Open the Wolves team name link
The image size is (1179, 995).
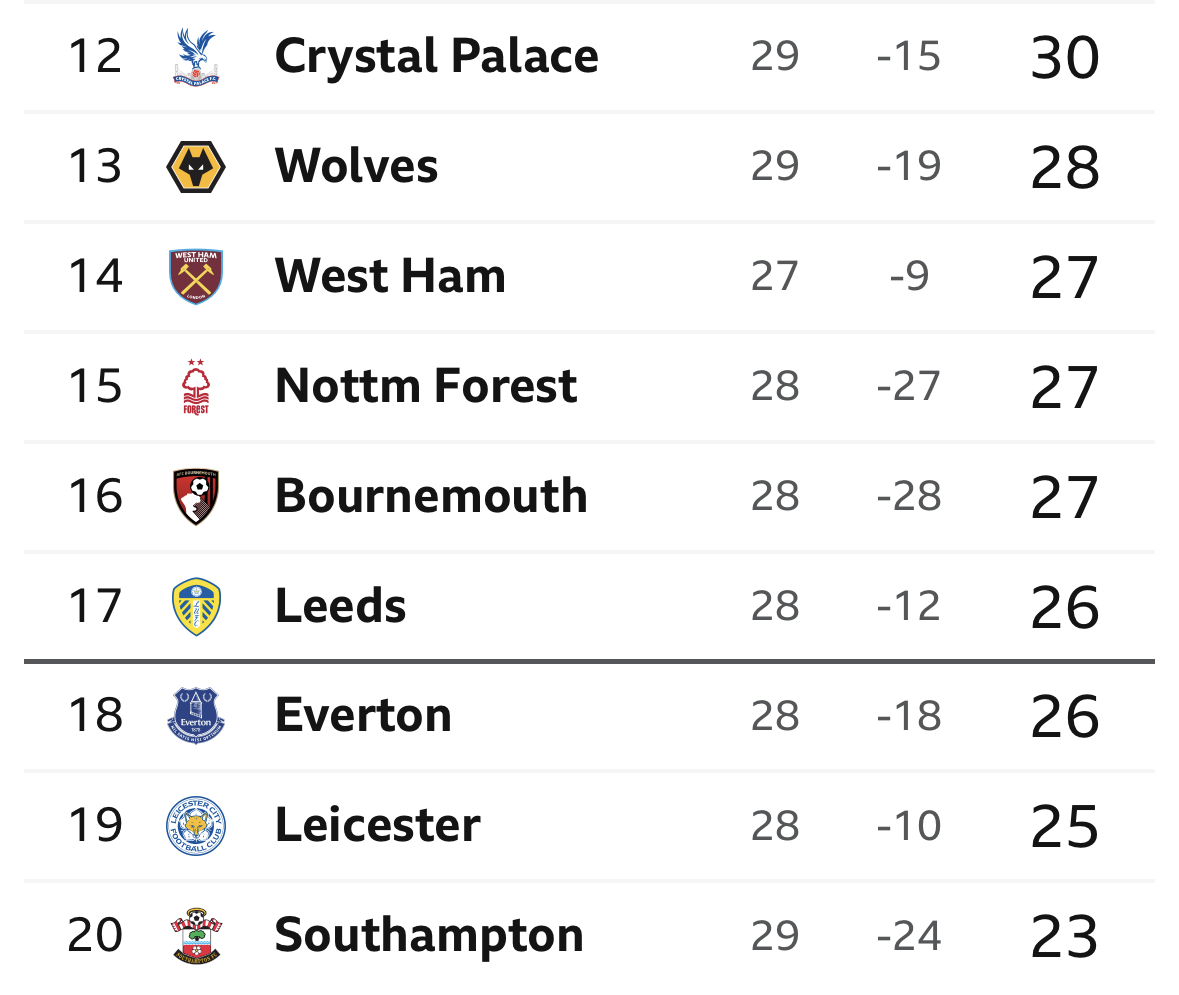point(356,166)
